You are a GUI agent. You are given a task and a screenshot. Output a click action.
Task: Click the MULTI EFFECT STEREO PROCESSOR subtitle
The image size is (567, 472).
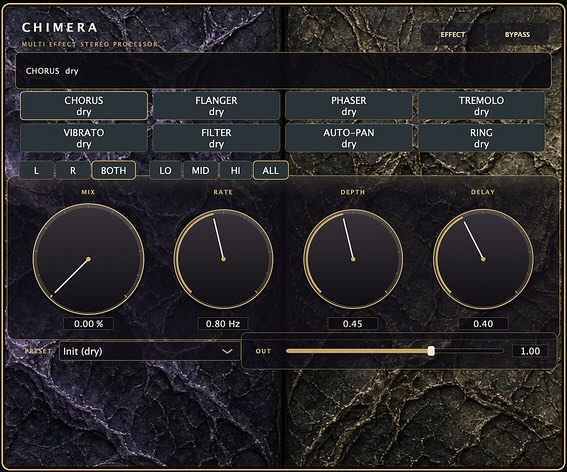click(90, 44)
